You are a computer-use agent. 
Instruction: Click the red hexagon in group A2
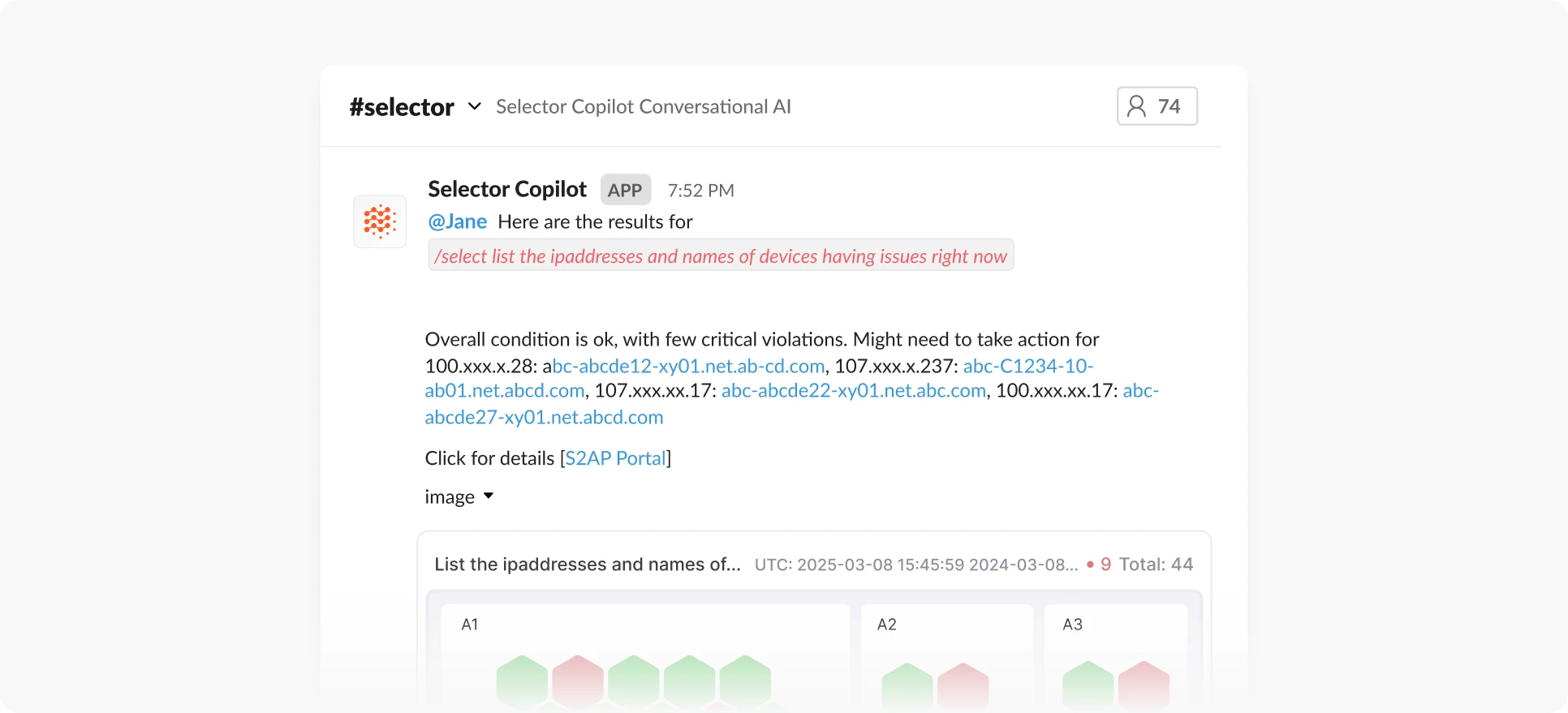(963, 686)
